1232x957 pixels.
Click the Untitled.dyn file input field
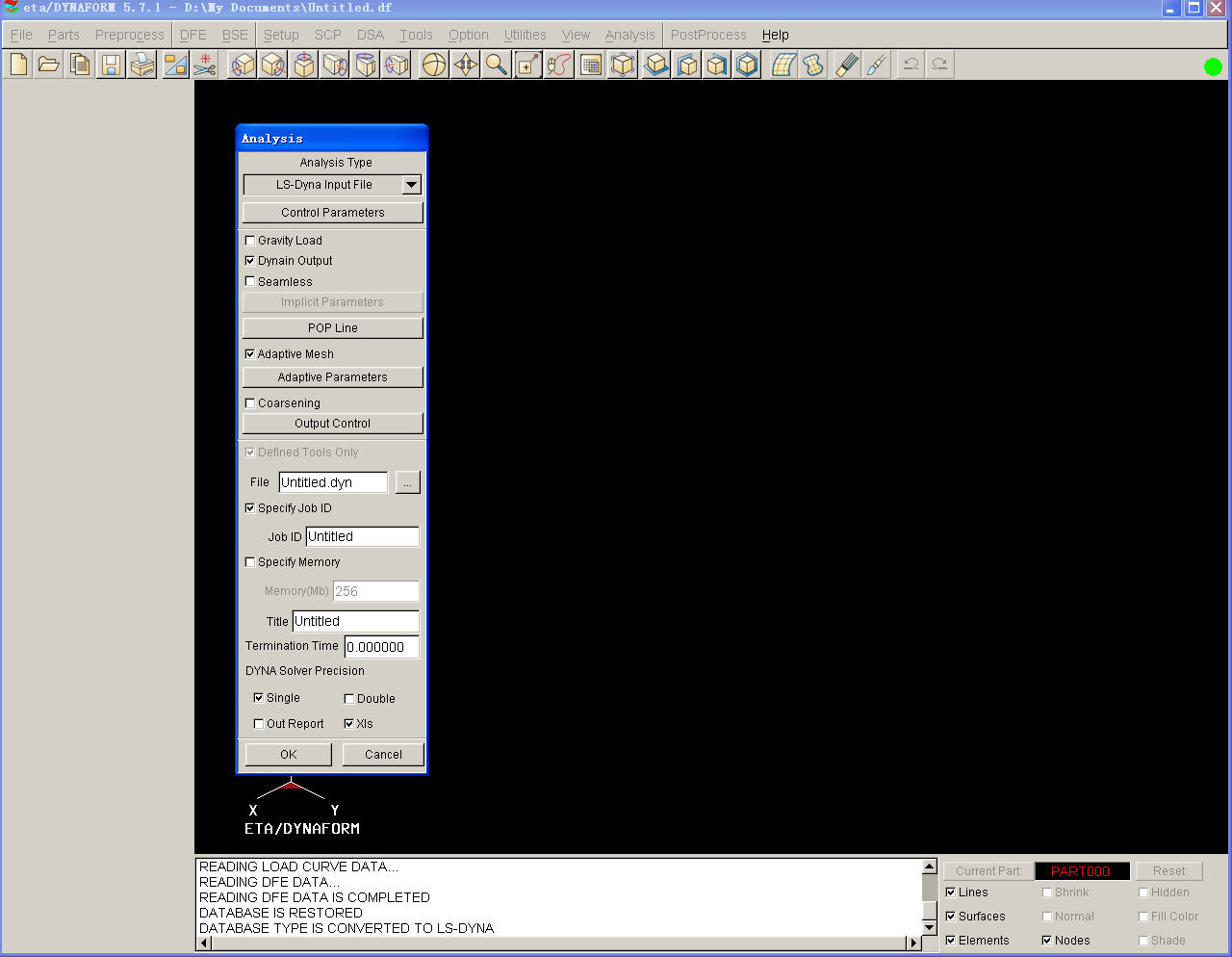(x=333, y=482)
